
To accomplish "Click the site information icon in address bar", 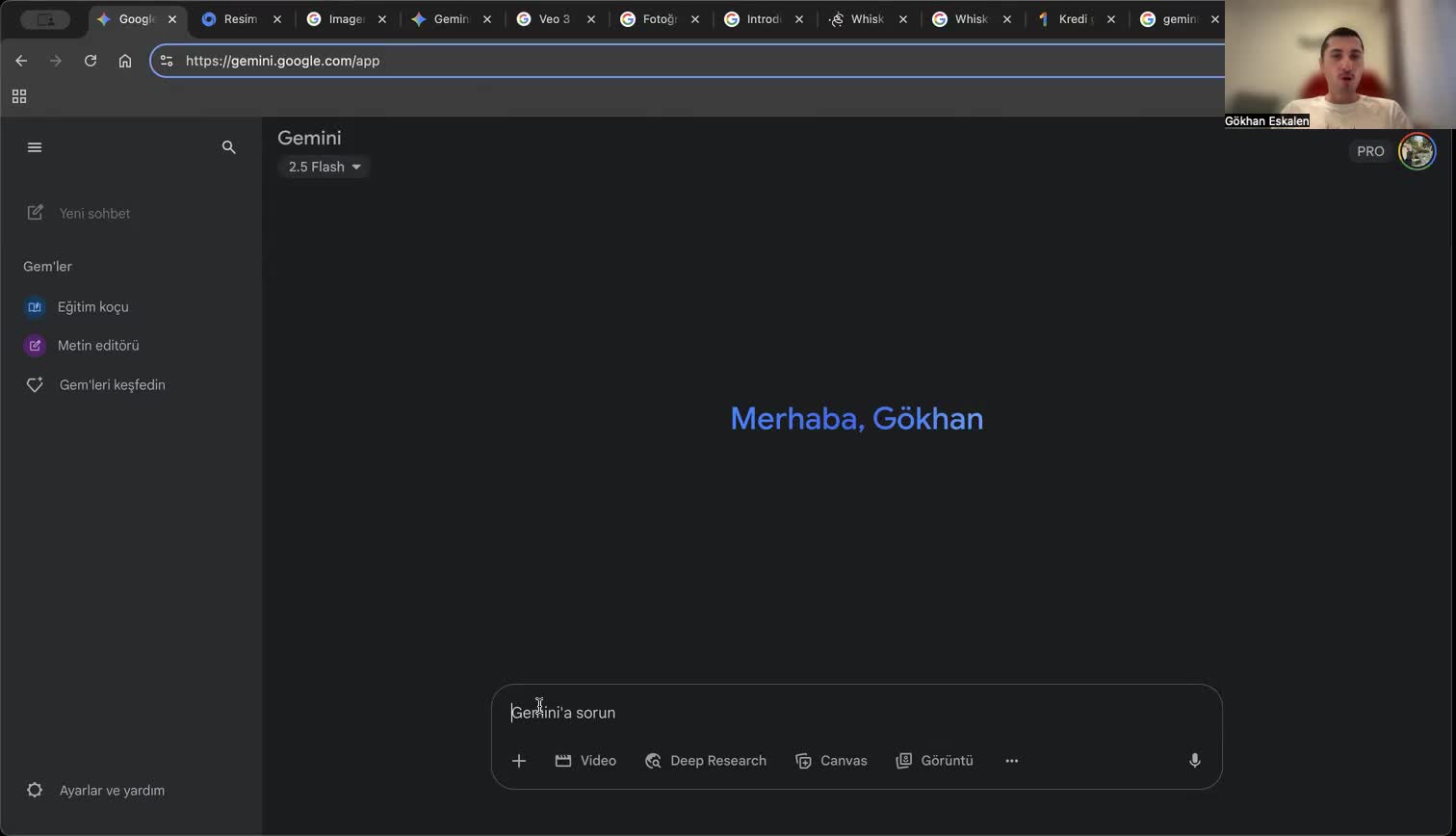I will coord(167,61).
